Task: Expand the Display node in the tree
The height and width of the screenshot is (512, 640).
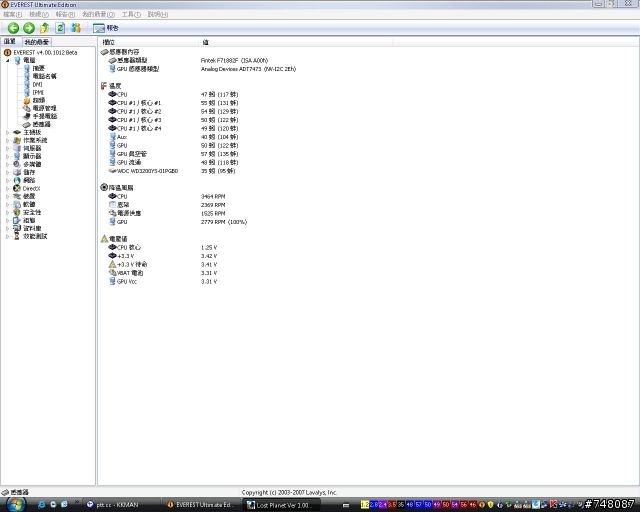Action: point(7,156)
